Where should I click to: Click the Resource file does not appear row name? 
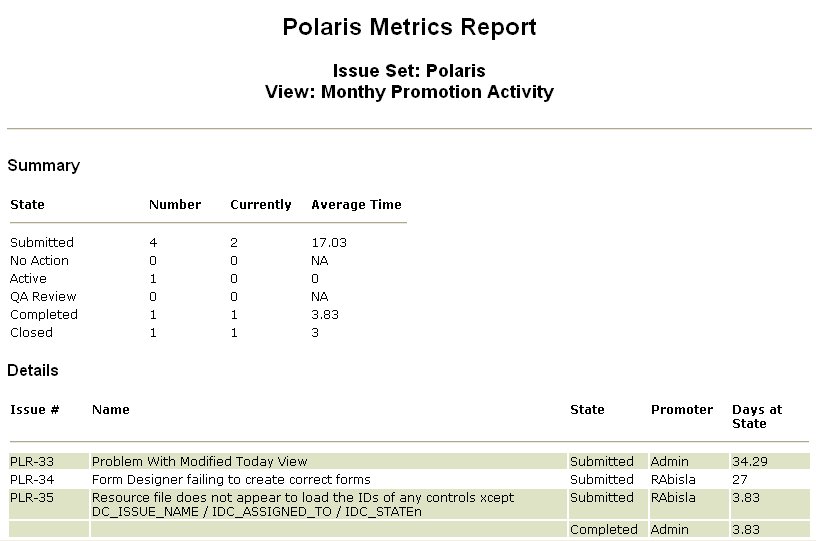pyautogui.click(x=303, y=505)
